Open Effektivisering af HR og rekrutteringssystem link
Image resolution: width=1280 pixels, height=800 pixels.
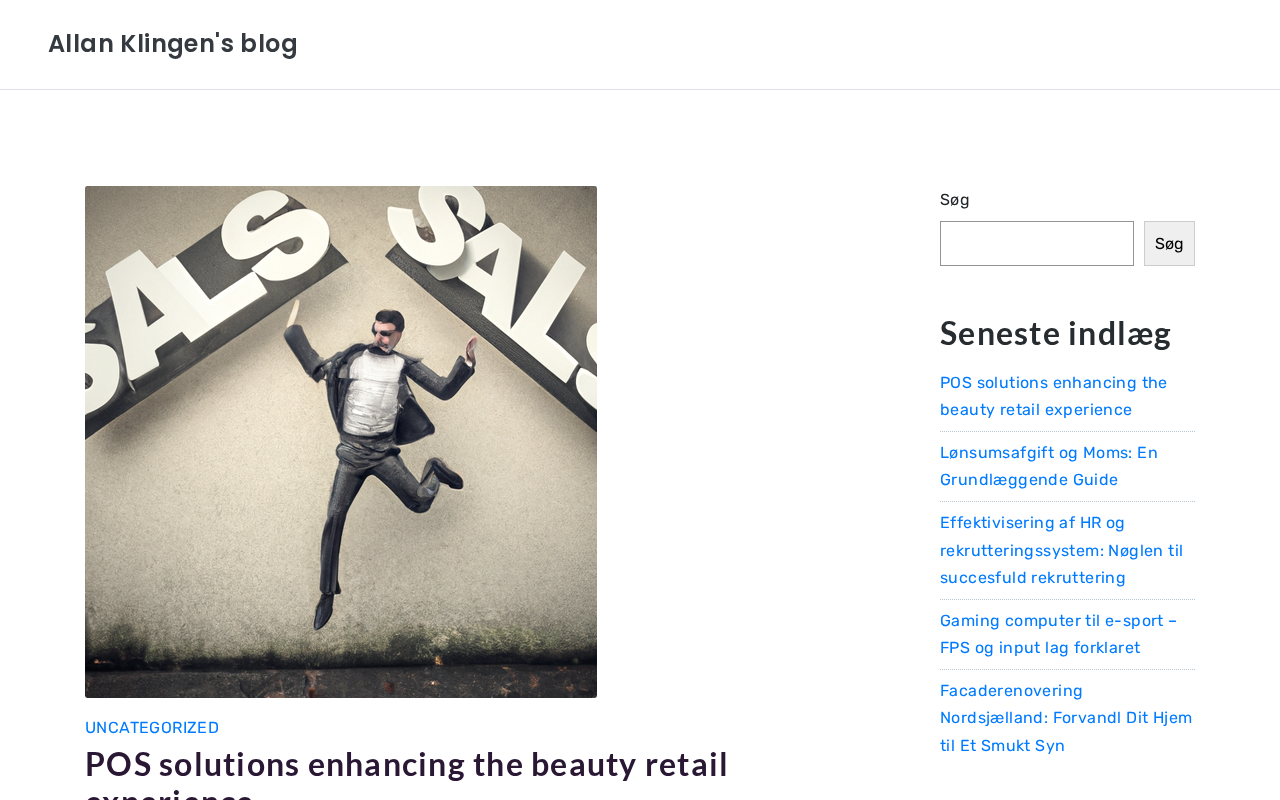[x=1061, y=550]
